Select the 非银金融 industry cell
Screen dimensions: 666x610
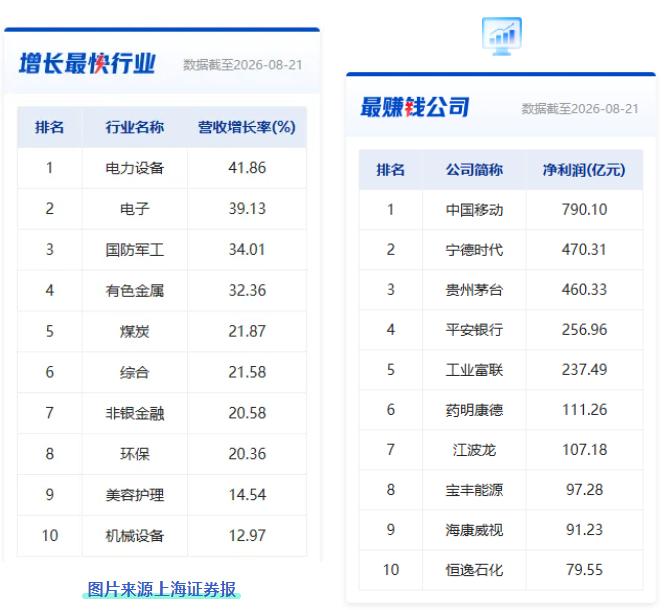135,413
